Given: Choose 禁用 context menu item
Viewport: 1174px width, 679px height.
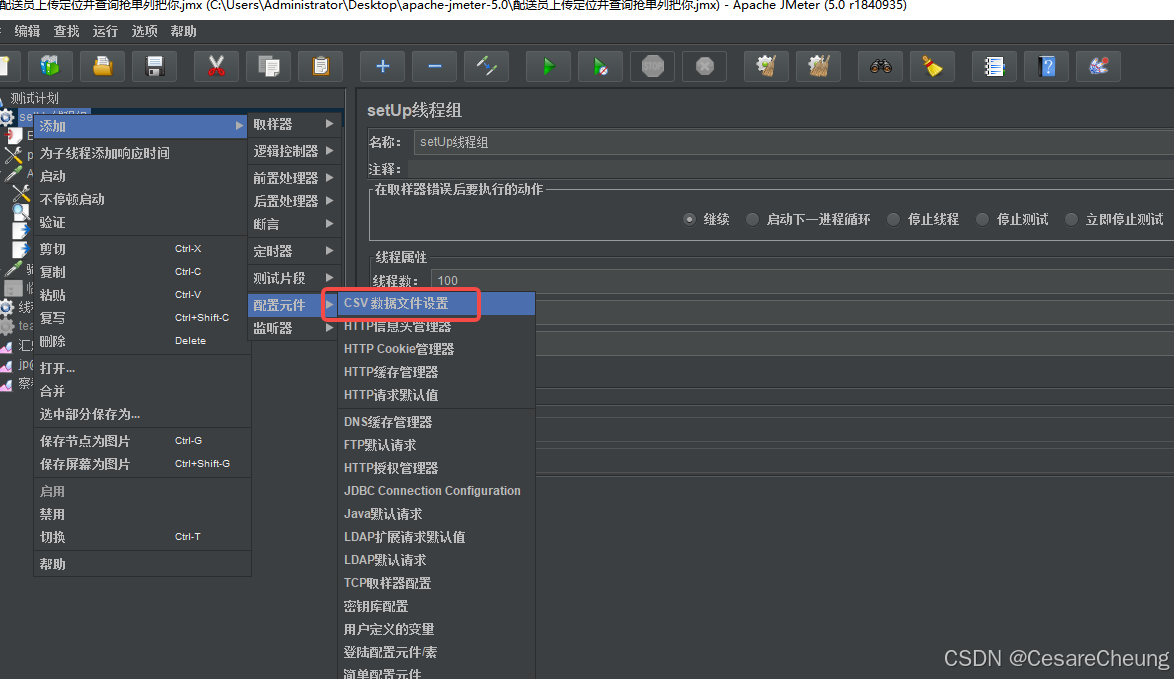Looking at the screenshot, I should click(142, 514).
